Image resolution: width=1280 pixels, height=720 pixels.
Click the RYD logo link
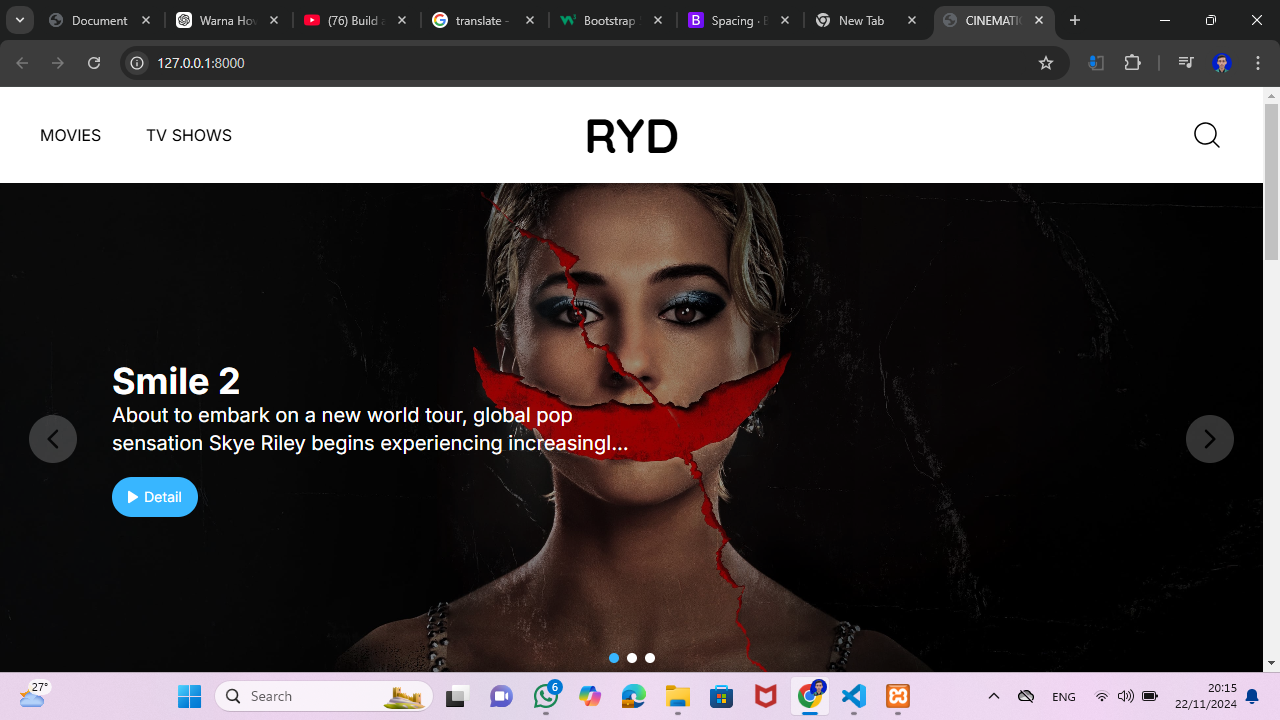pos(632,136)
